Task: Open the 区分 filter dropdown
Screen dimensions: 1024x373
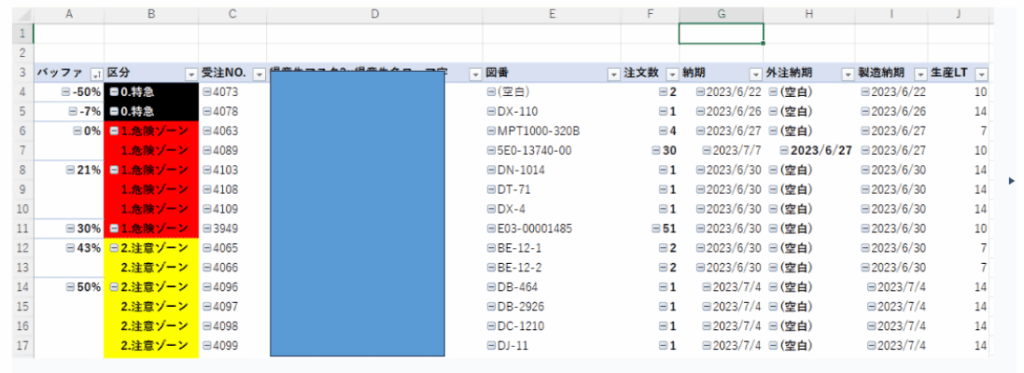Action: coord(192,74)
